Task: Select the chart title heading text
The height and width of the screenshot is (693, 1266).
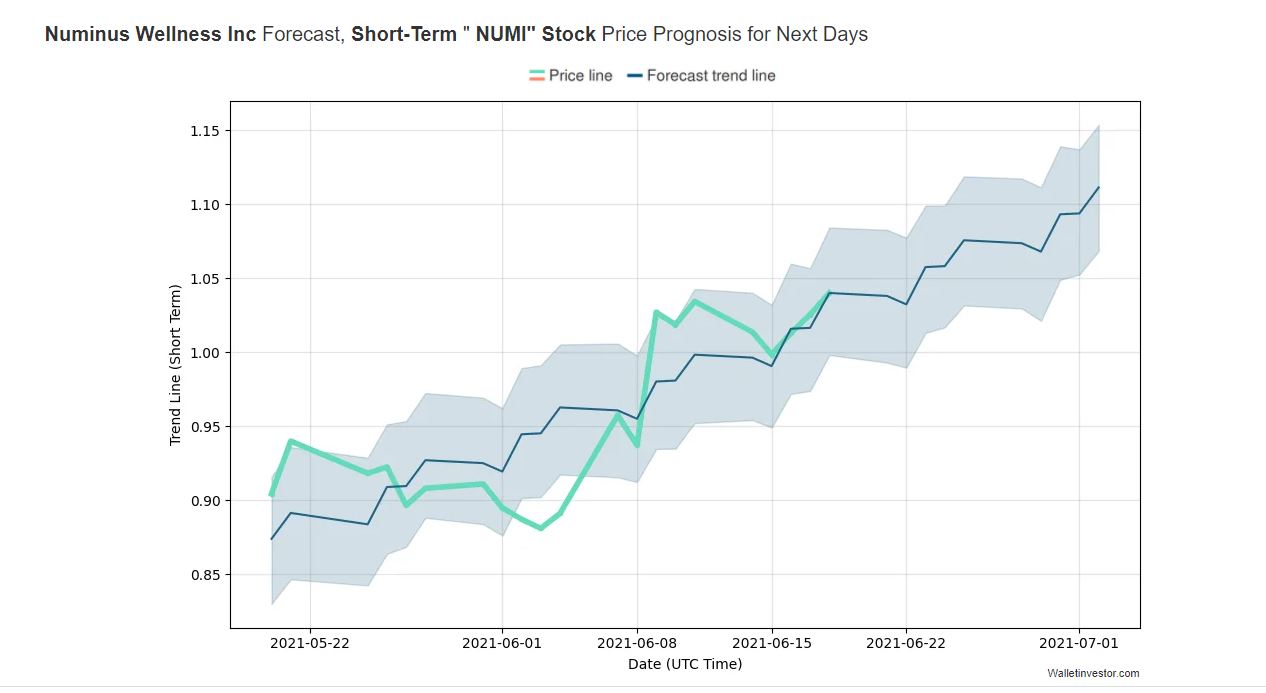Action: 456,34
